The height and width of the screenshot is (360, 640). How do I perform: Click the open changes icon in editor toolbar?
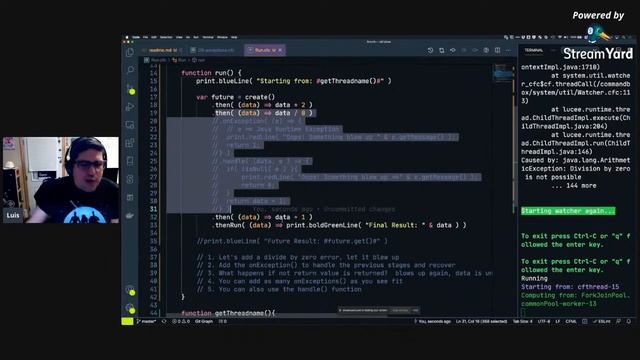pos(442,50)
